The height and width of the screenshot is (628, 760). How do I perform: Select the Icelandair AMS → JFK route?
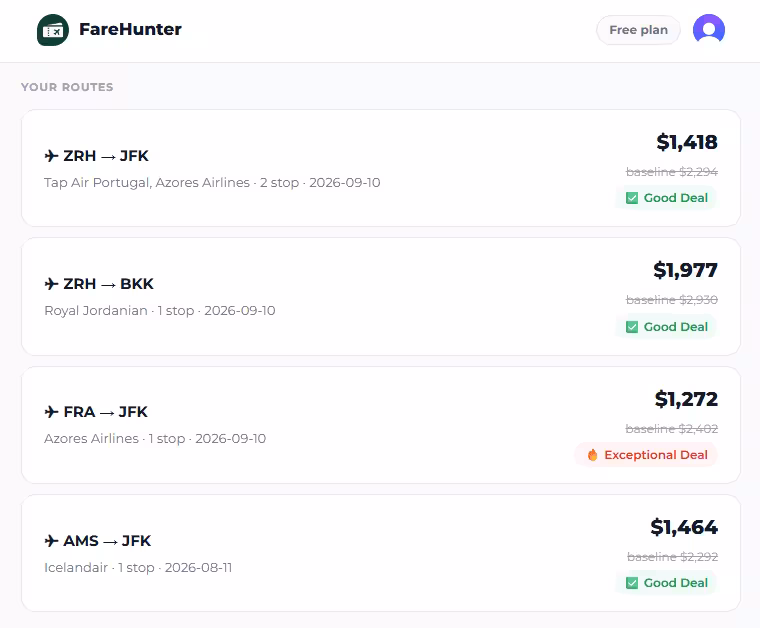coord(381,553)
